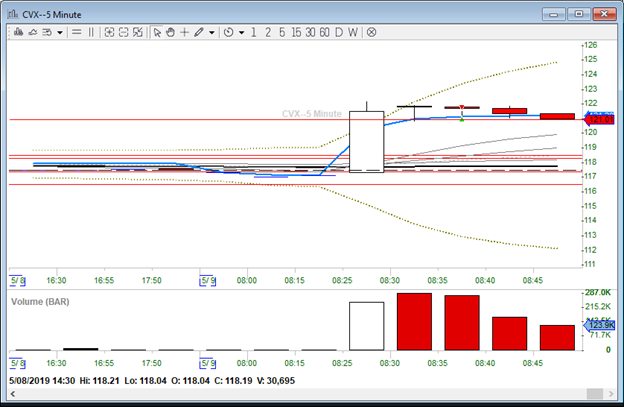Select the pencil drawing tool
This screenshot has width=624, height=407.
tap(199, 32)
